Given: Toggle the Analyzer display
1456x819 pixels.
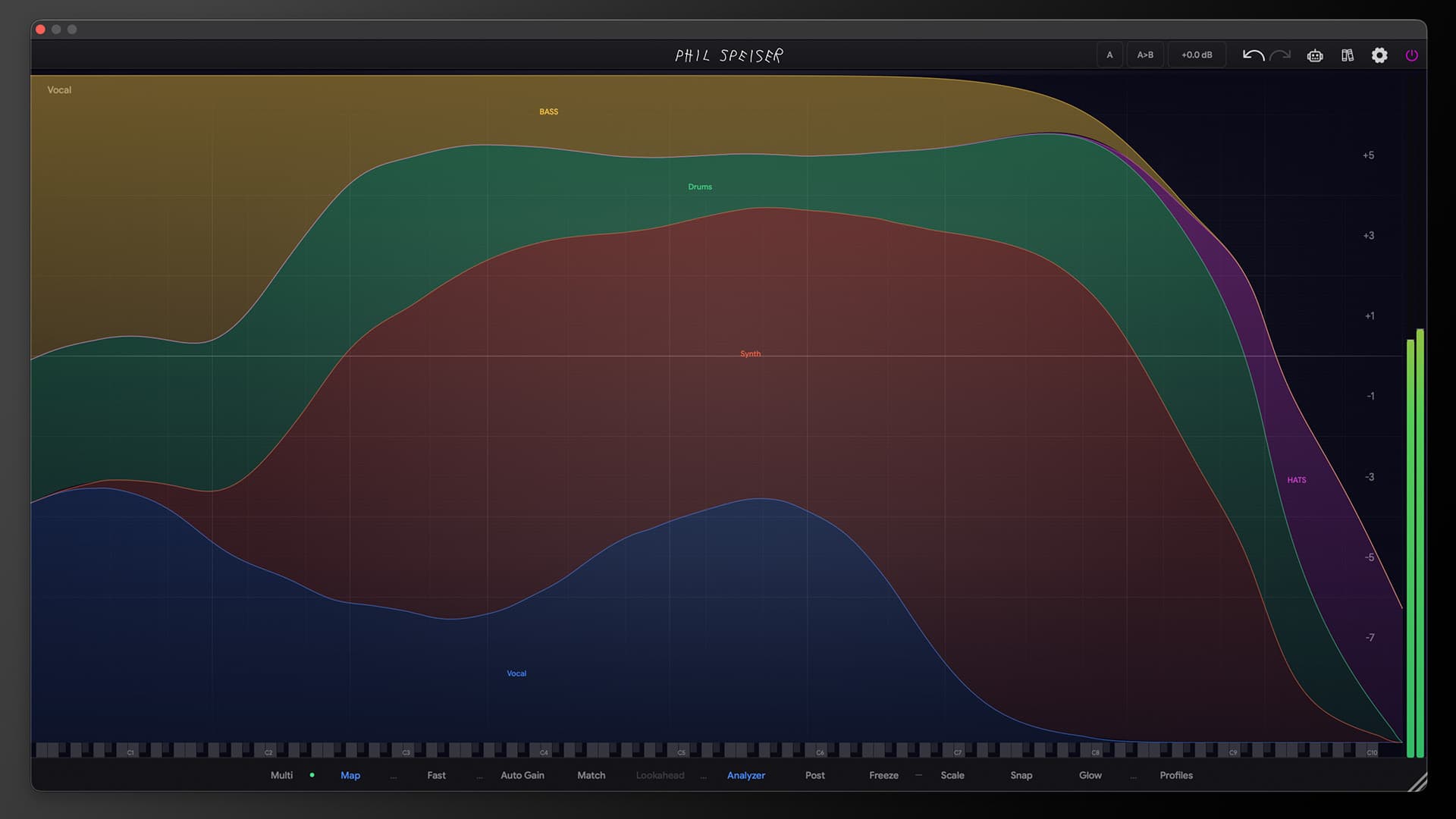Looking at the screenshot, I should click(x=745, y=775).
